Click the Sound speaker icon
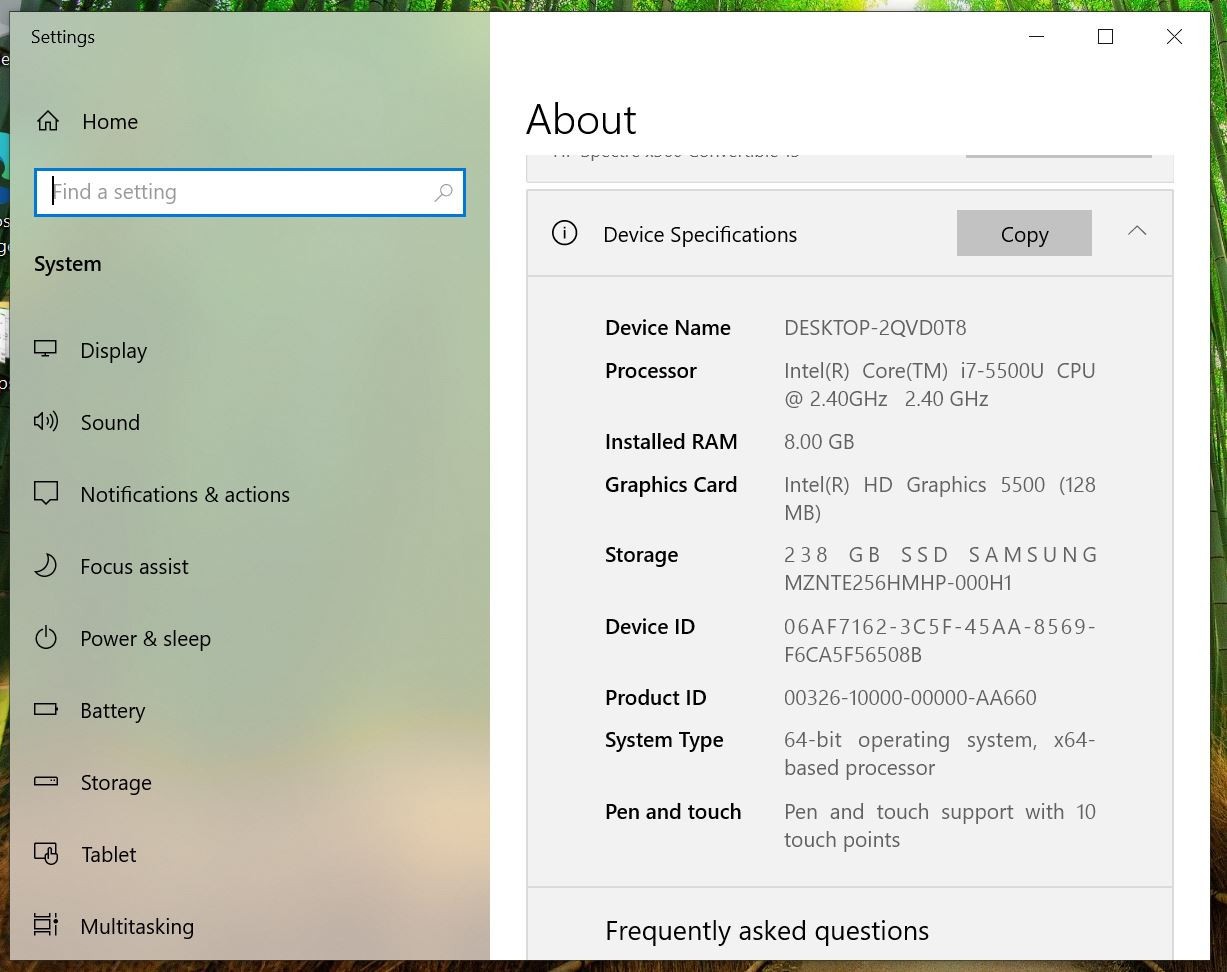 46,421
